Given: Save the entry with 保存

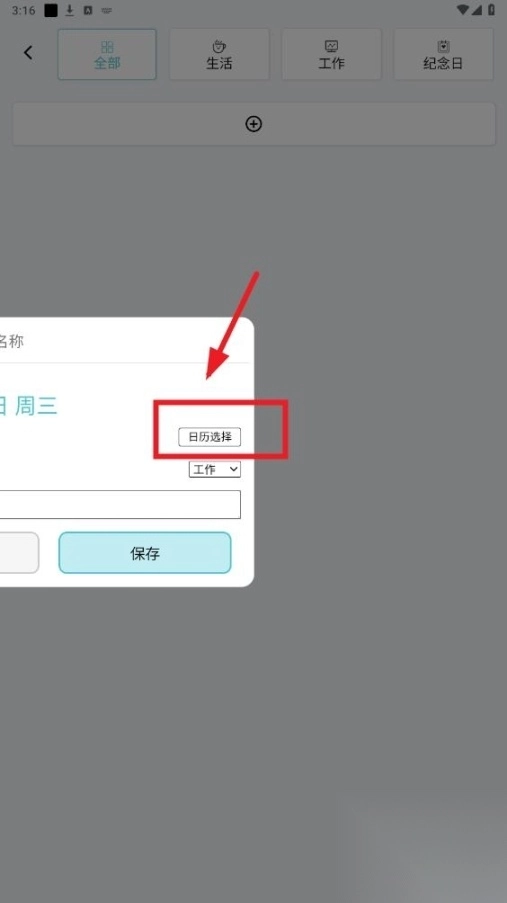Looking at the screenshot, I should tap(145, 553).
